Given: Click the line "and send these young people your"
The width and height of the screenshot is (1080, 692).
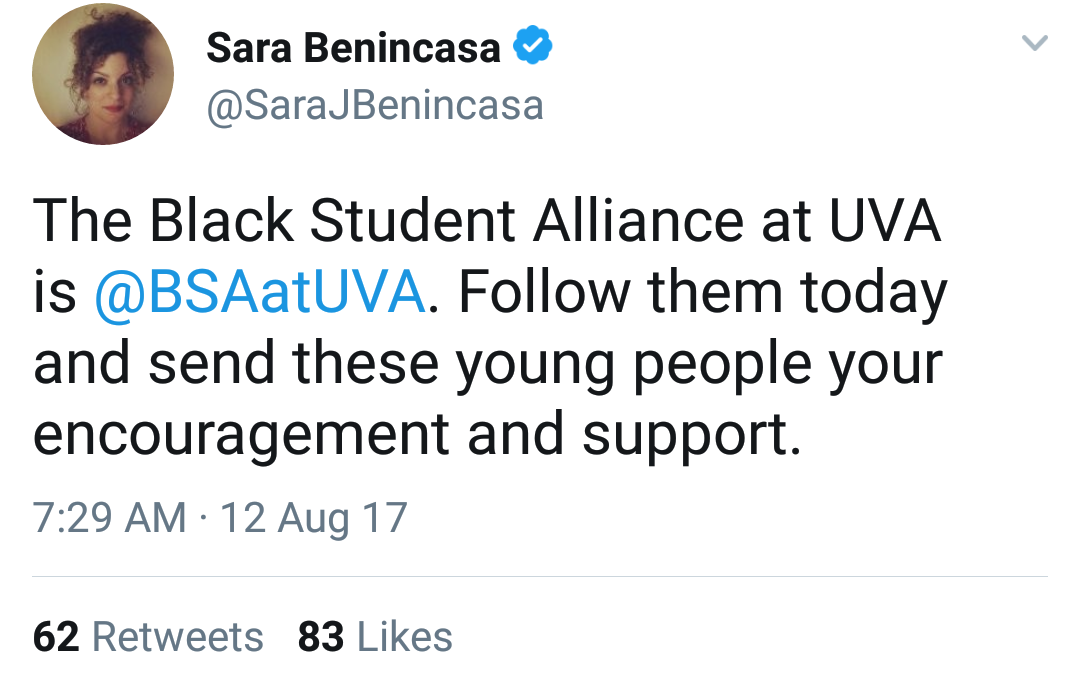Looking at the screenshot, I should click(x=487, y=366).
